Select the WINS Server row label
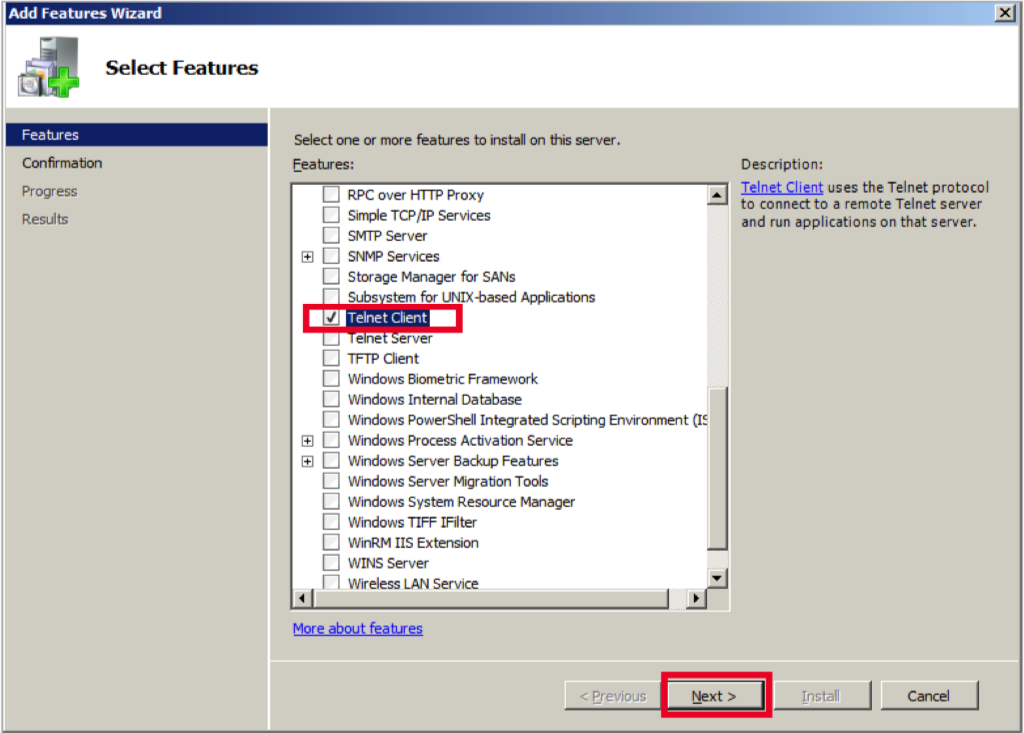The width and height of the screenshot is (1024, 733). (x=389, y=562)
